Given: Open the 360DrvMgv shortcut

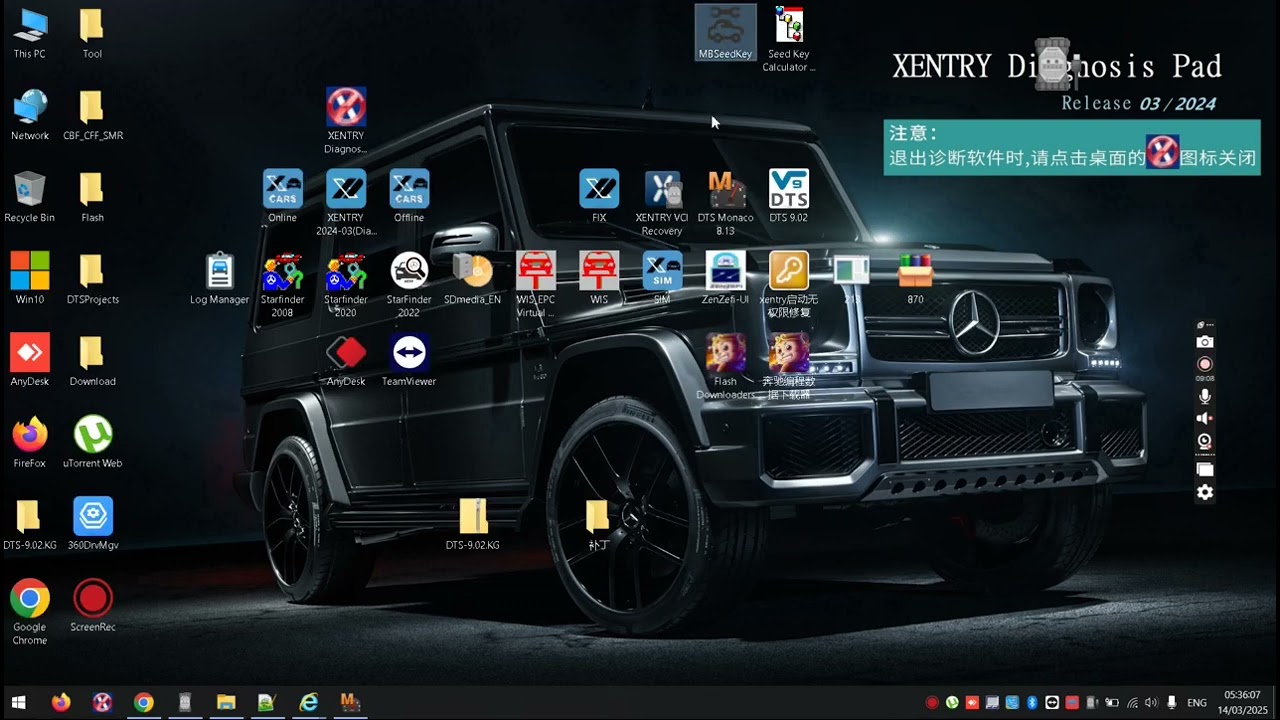Looking at the screenshot, I should 92,524.
